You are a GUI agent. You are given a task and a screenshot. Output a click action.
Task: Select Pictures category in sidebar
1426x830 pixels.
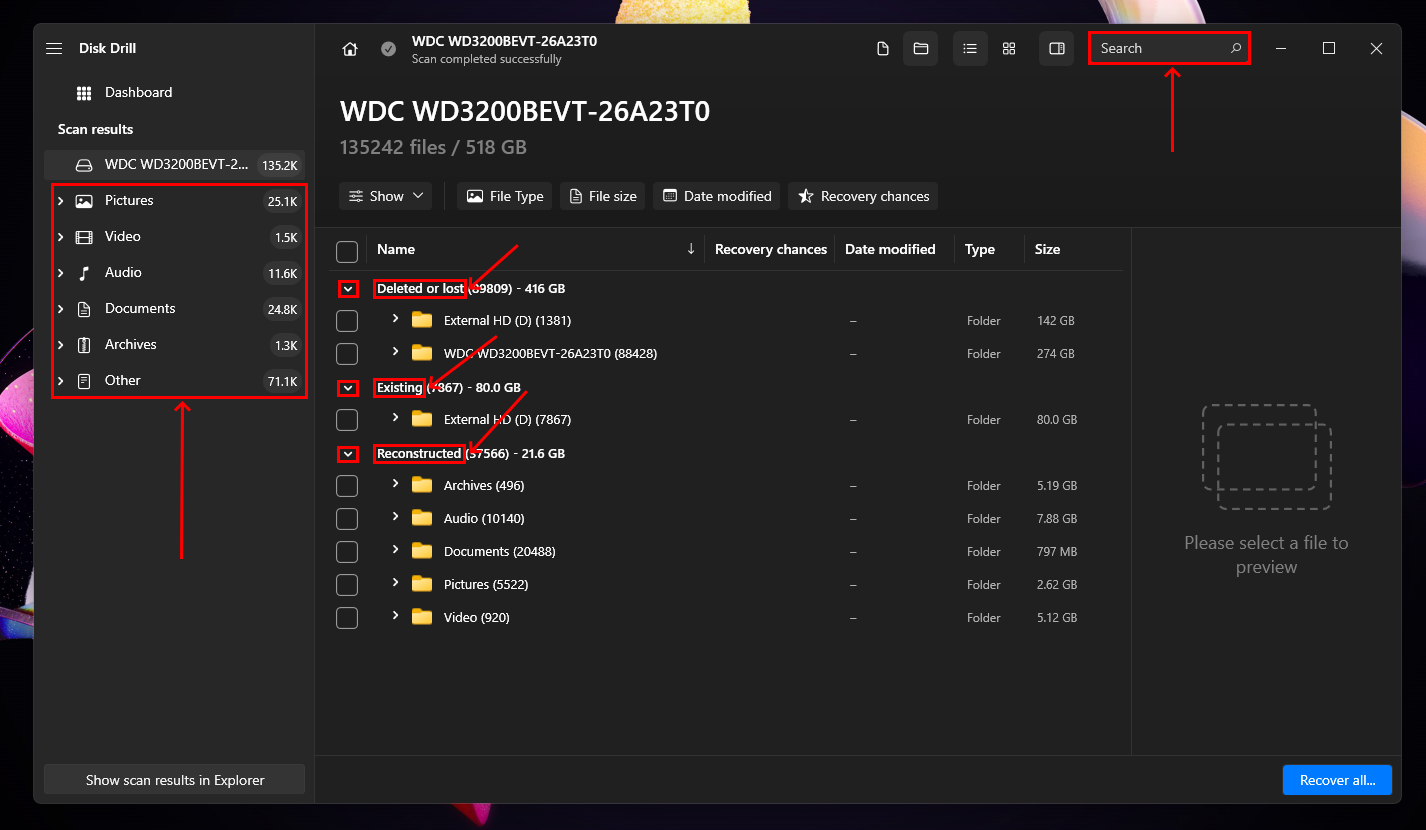129,201
